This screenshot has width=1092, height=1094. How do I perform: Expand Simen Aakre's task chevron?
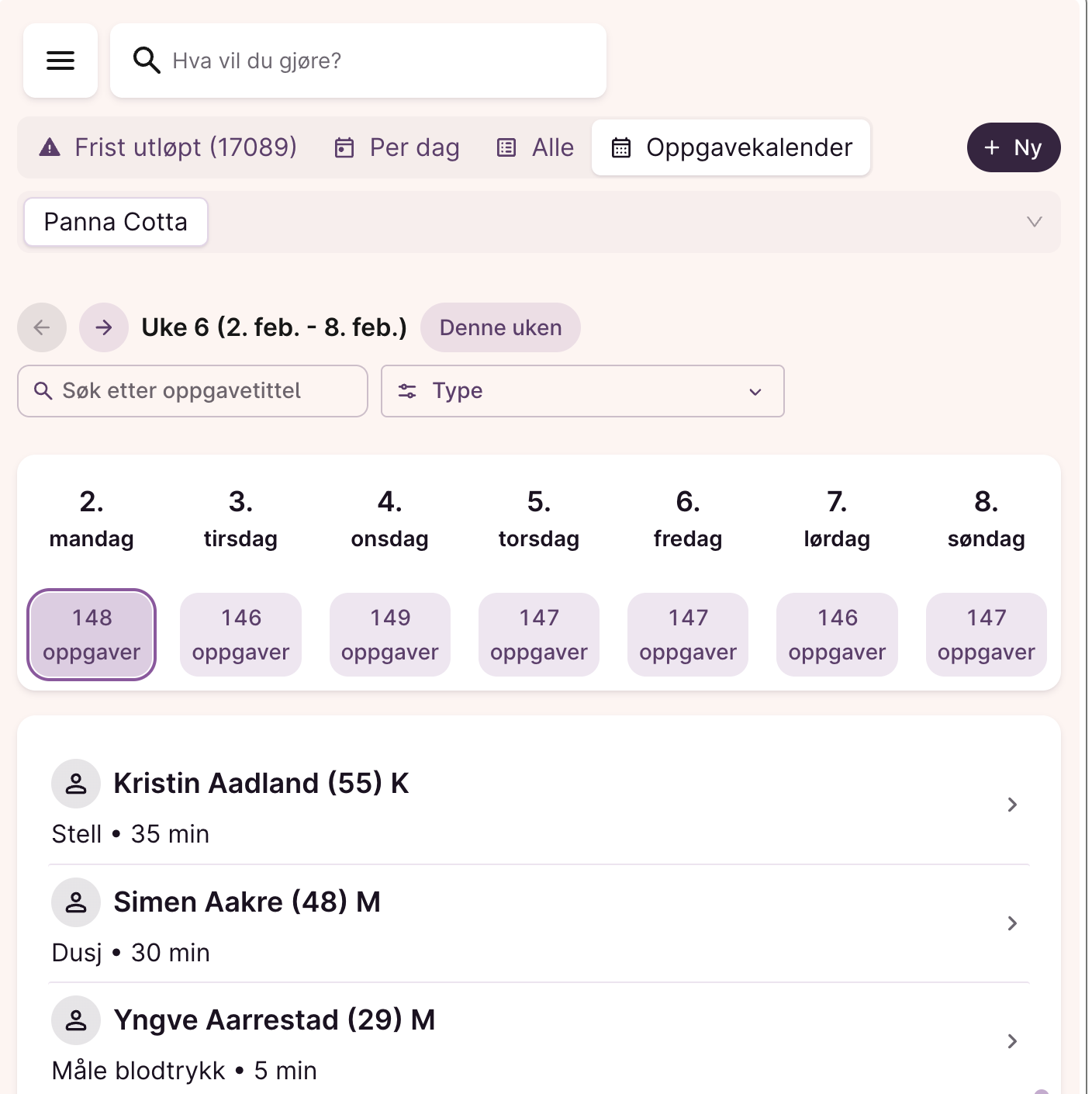coord(1012,923)
